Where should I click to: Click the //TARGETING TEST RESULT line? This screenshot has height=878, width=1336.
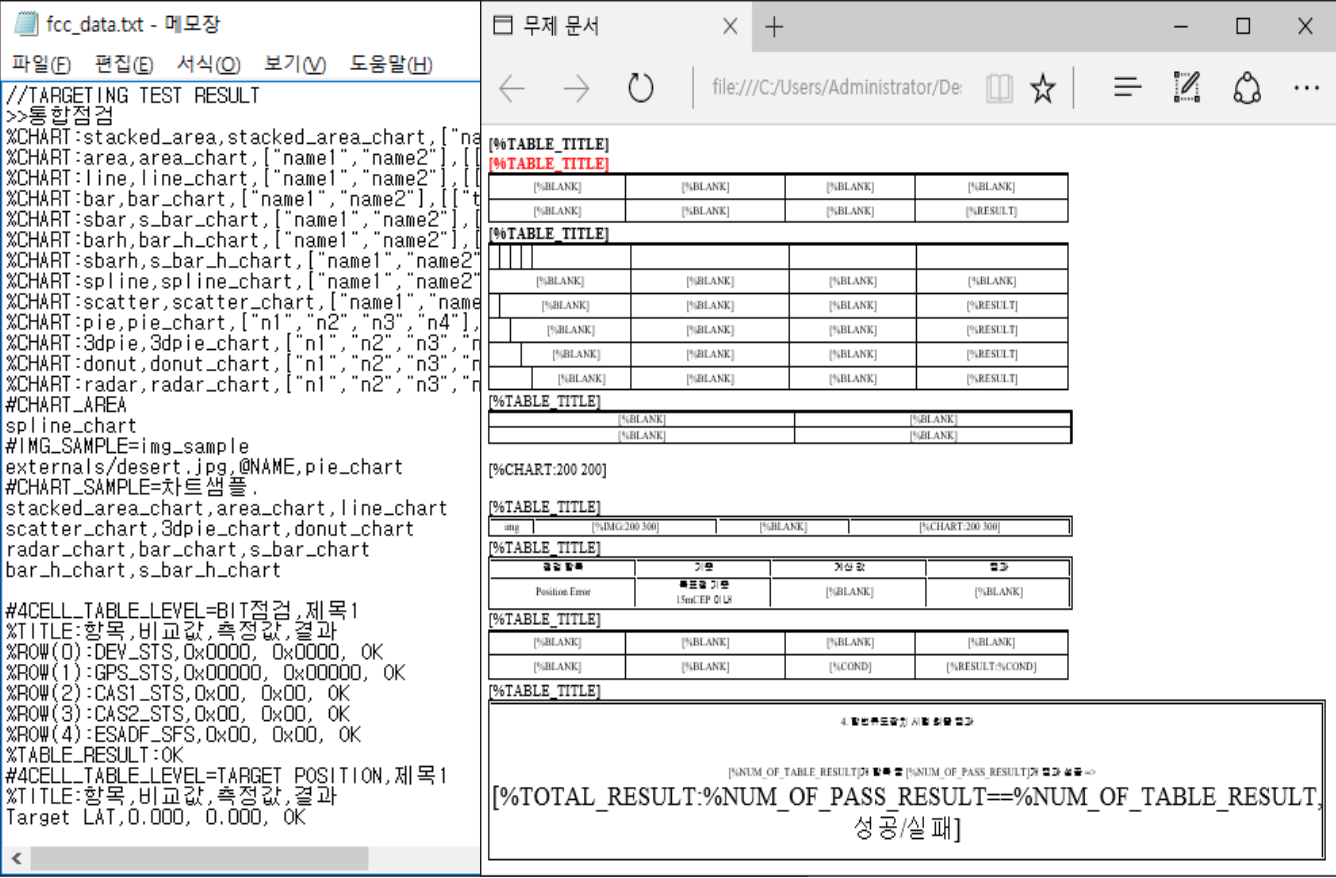pos(132,96)
